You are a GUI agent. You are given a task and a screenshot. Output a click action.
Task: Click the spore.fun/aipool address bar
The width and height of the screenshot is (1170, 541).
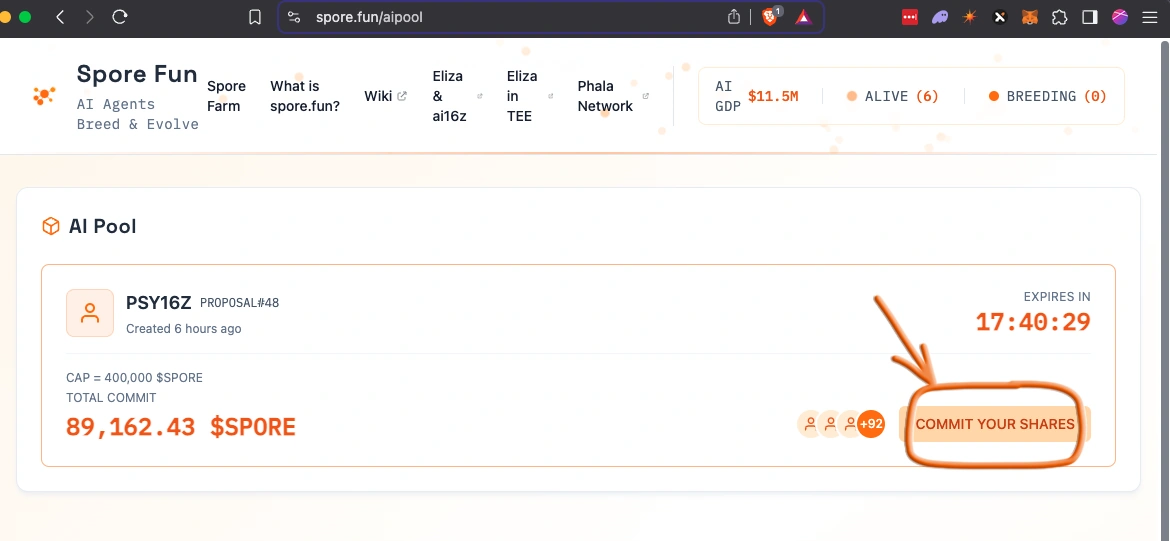click(x=551, y=17)
